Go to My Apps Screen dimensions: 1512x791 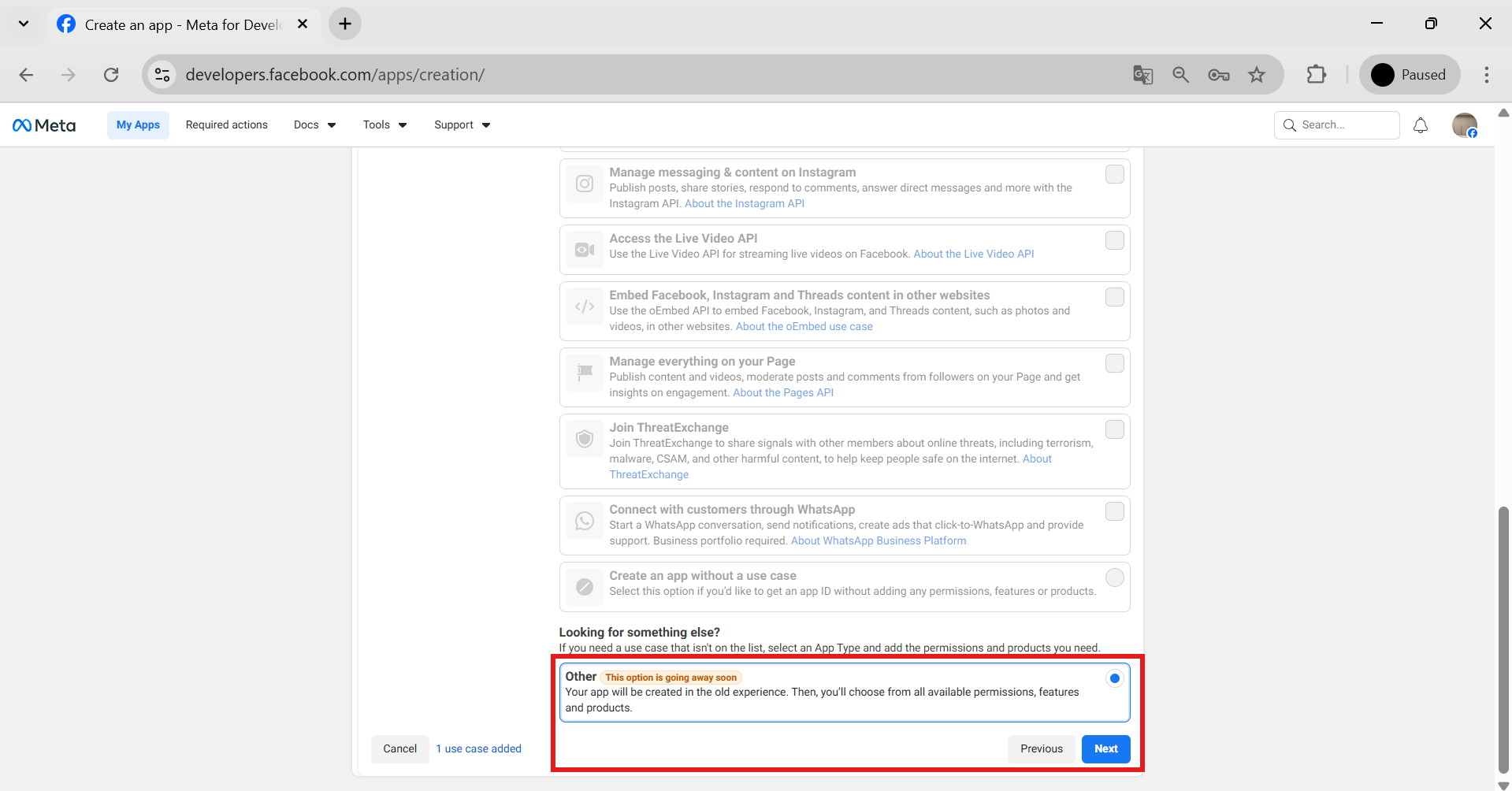pyautogui.click(x=138, y=125)
